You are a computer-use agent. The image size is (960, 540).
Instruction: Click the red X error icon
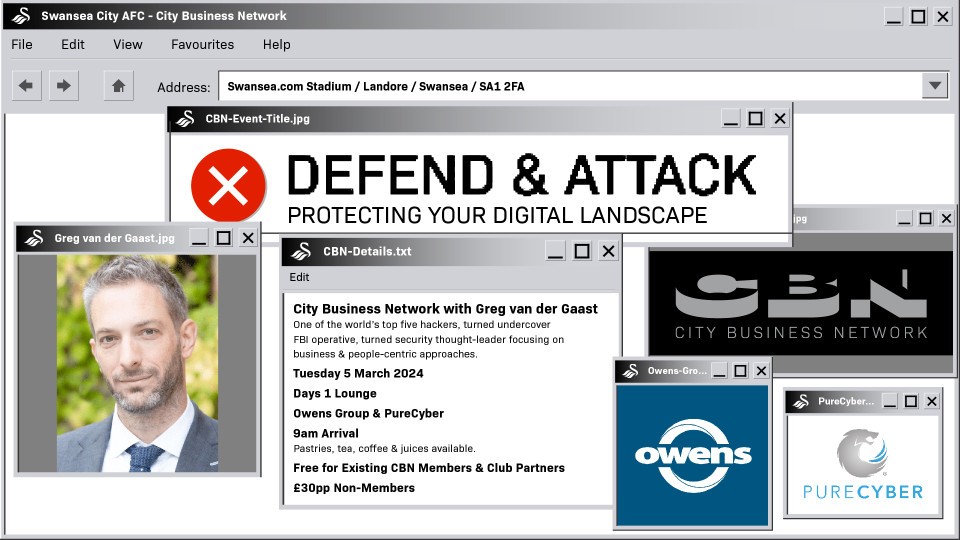pos(228,186)
